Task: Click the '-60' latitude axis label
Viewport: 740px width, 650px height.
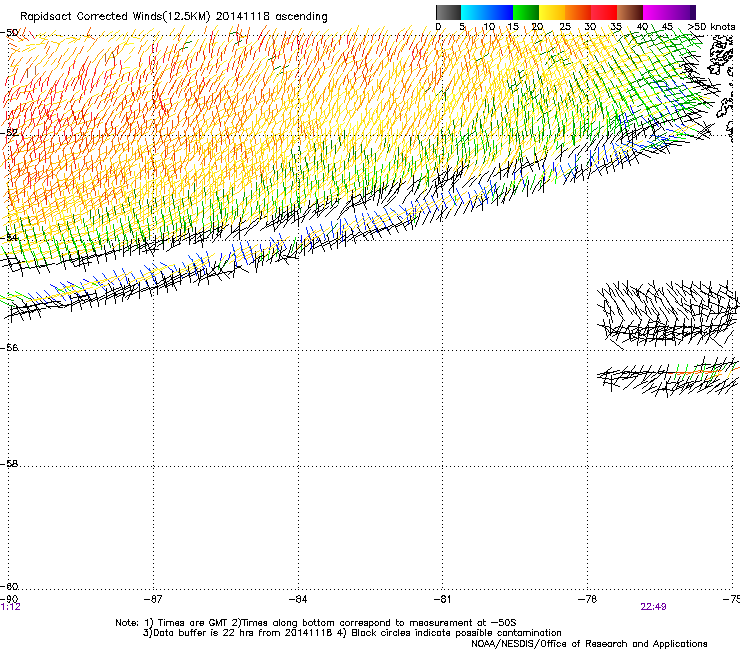Action: [9, 586]
